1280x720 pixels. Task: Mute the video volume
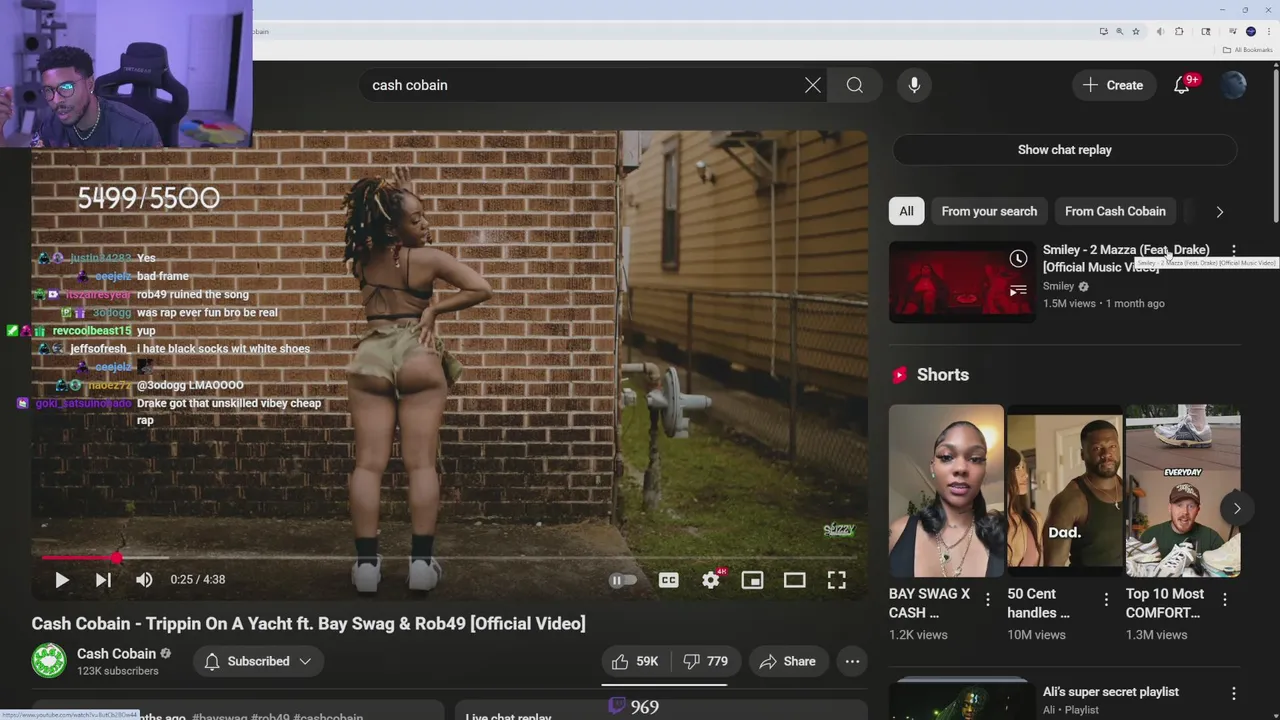coord(144,580)
